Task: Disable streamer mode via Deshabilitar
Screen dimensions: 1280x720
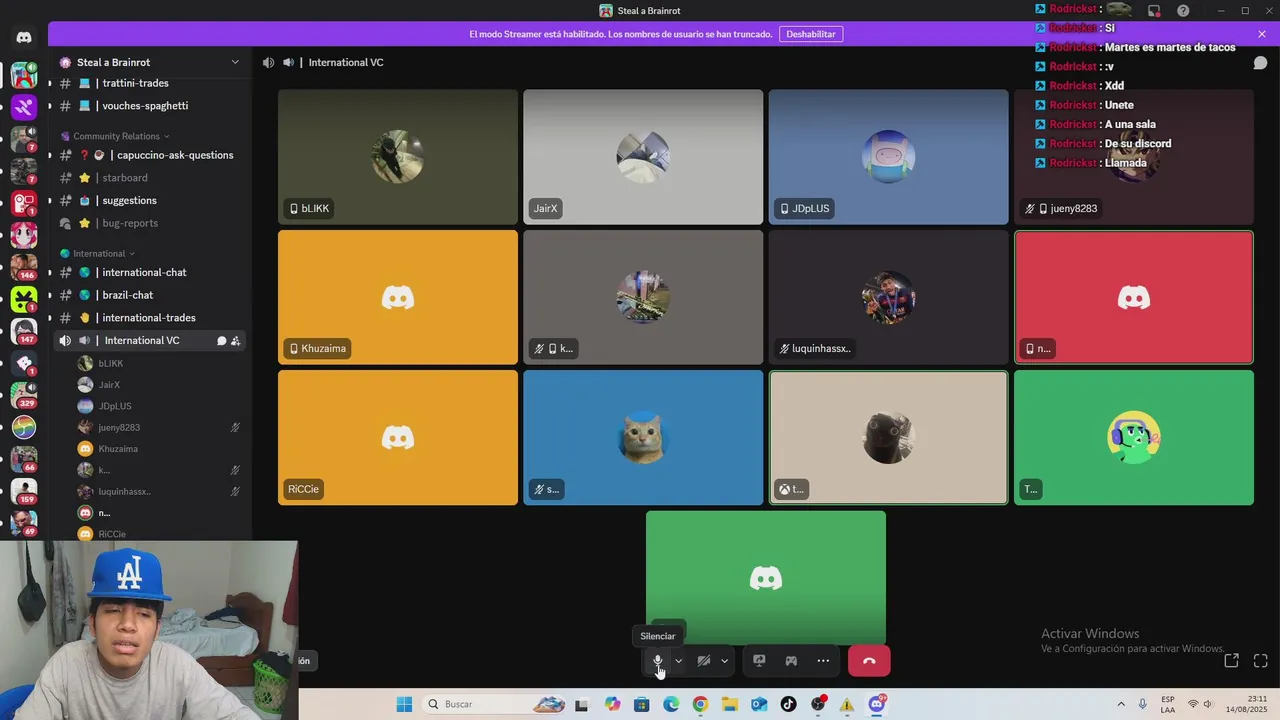Action: pos(811,34)
